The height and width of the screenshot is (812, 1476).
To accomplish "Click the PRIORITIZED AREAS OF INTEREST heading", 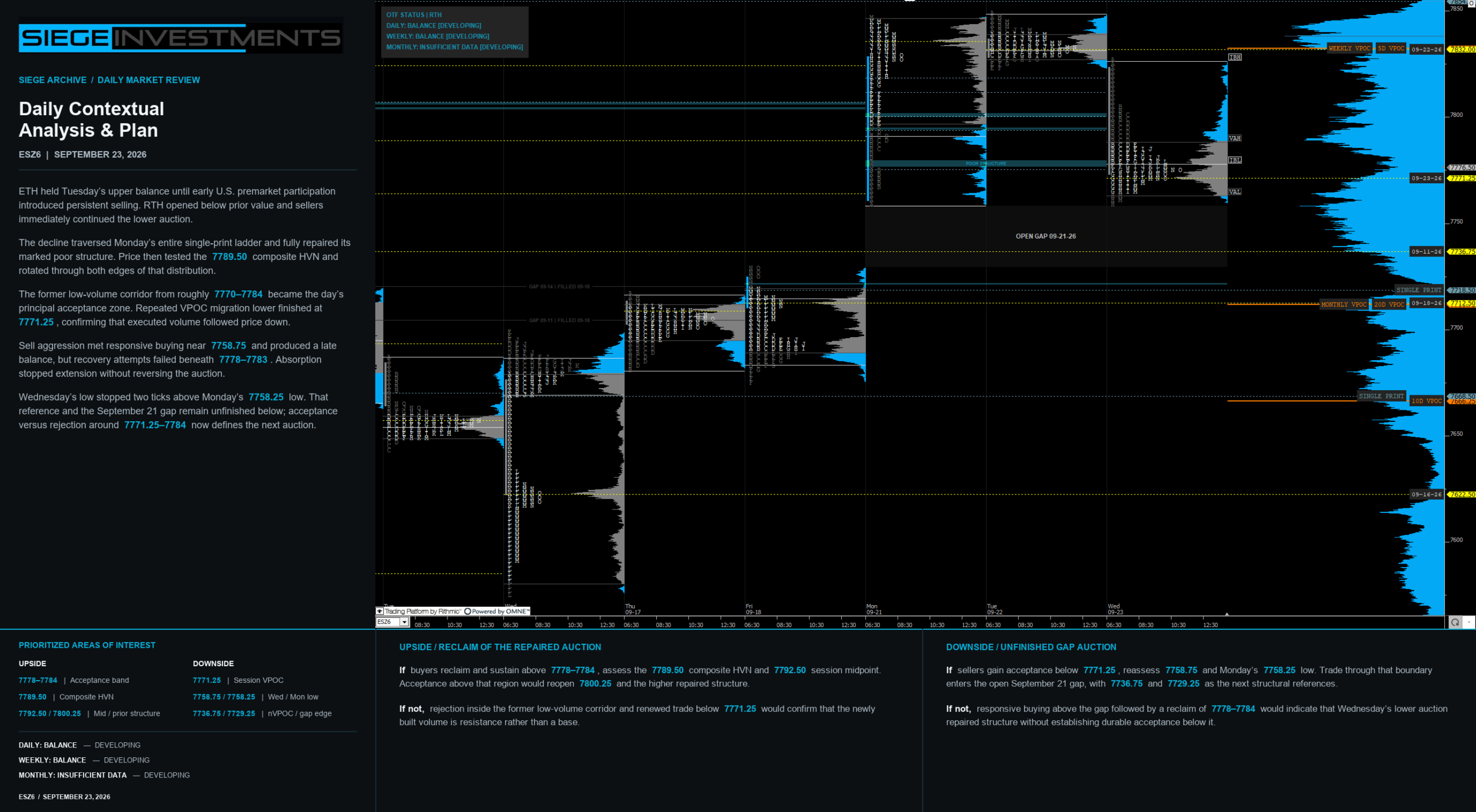I will point(87,645).
